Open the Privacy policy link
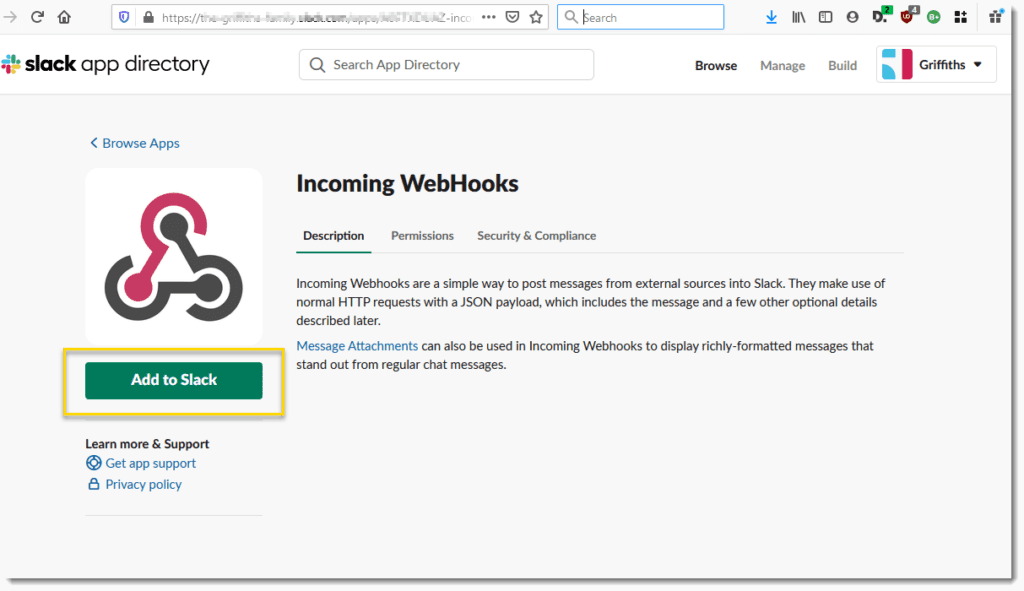The width and height of the screenshot is (1024, 591). [144, 484]
